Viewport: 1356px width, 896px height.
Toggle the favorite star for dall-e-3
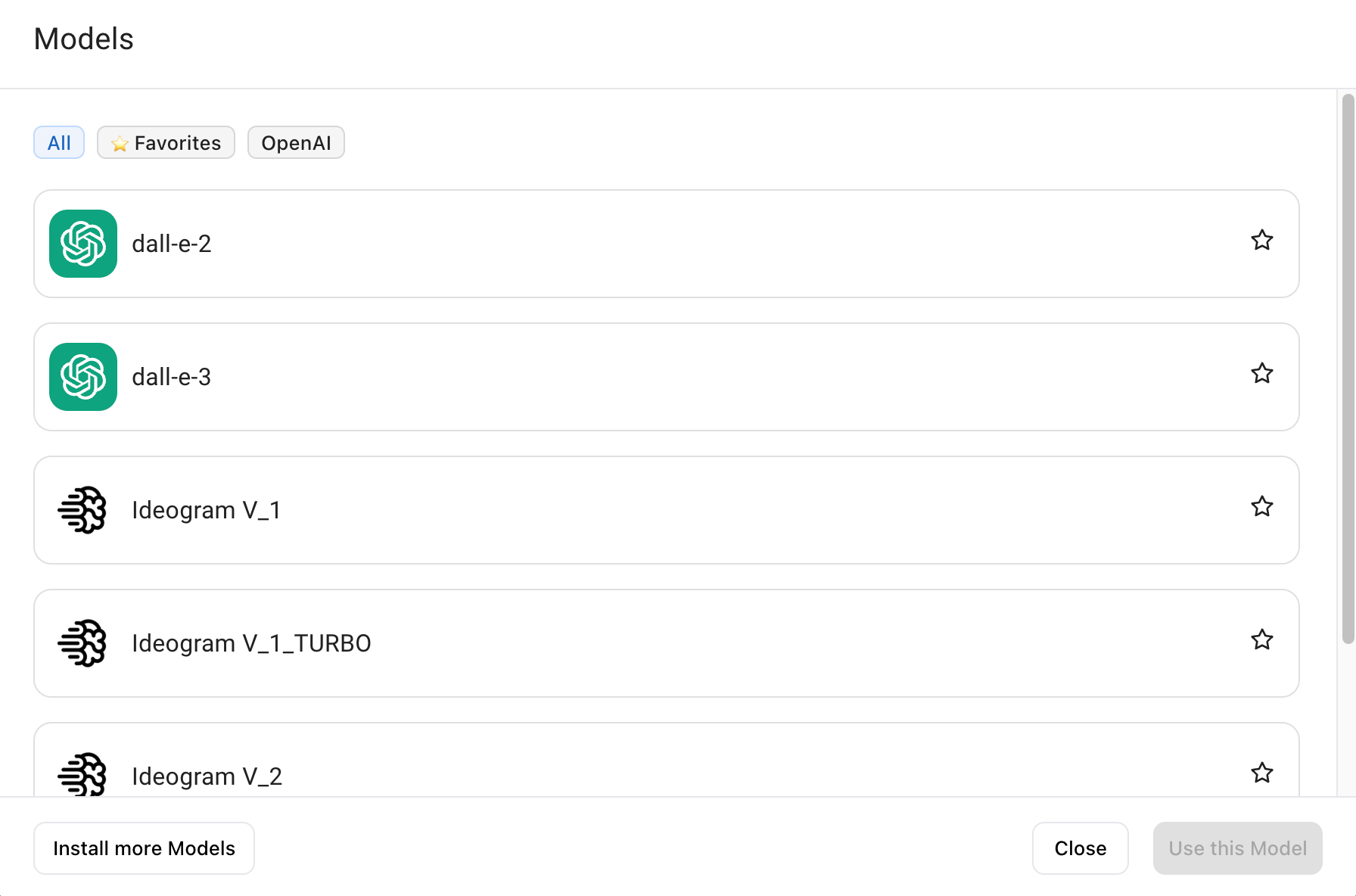(1261, 374)
